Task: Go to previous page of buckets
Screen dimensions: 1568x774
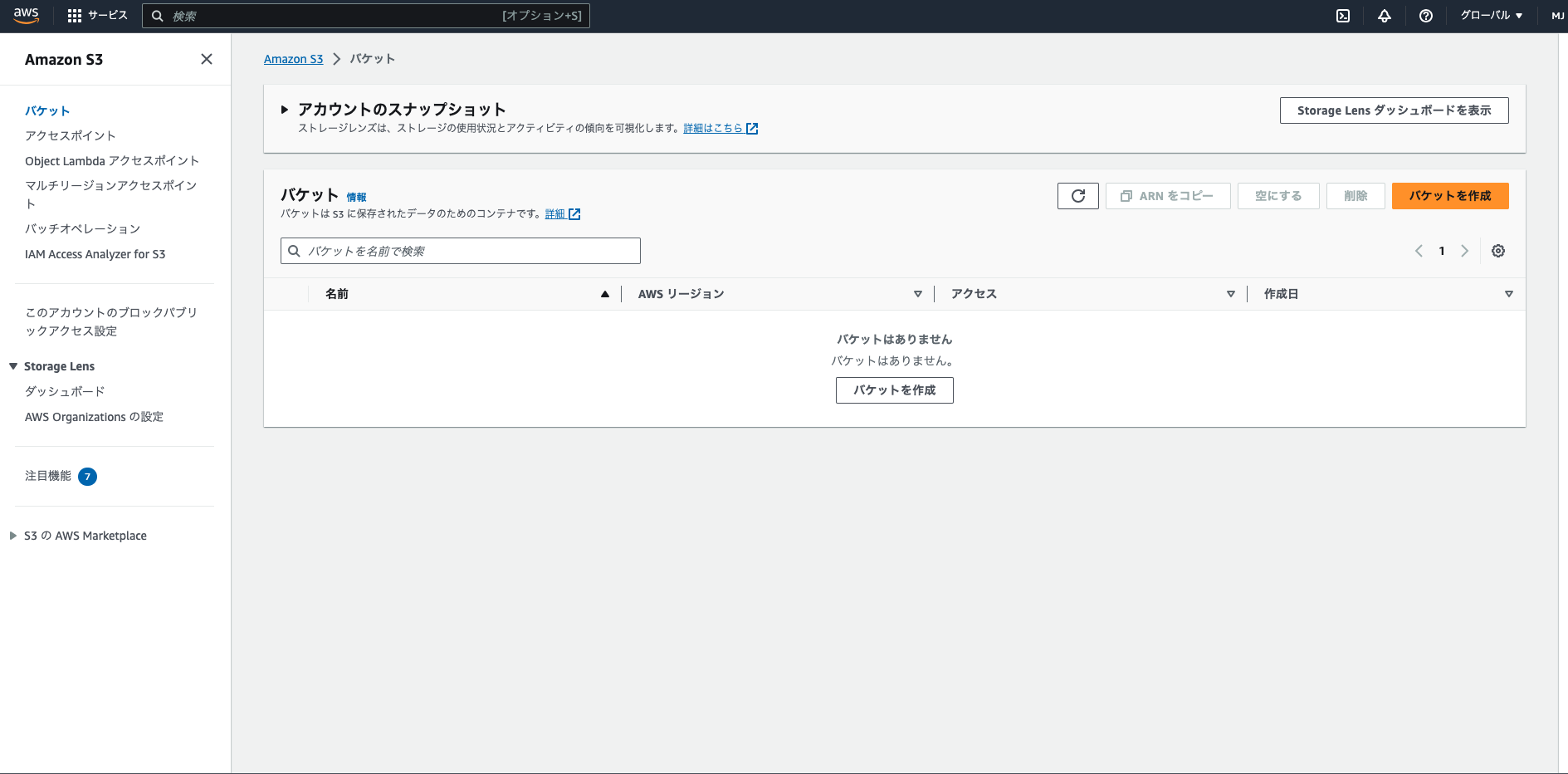Action: click(x=1419, y=251)
